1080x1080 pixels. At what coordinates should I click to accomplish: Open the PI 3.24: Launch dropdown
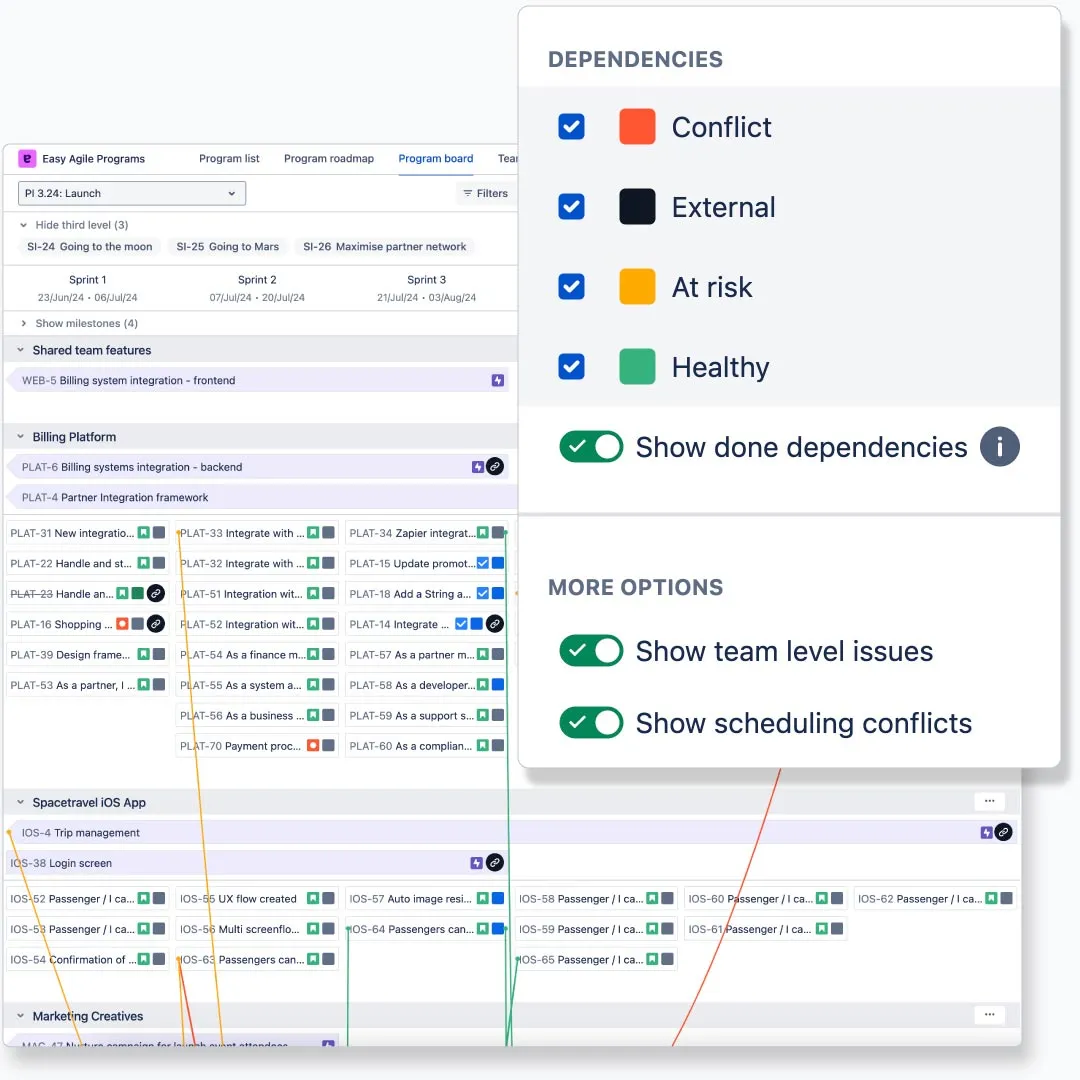click(132, 194)
